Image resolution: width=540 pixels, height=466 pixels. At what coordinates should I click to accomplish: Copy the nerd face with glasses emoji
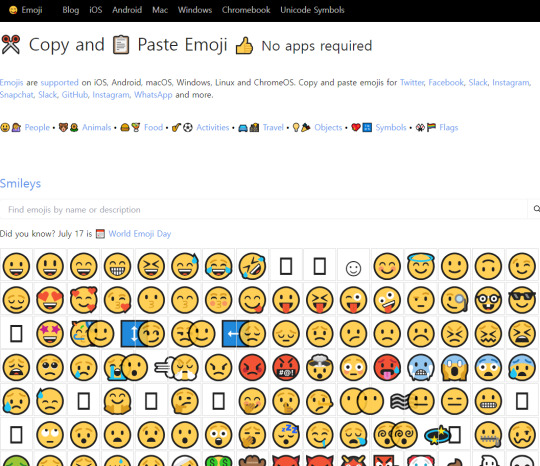[489, 300]
